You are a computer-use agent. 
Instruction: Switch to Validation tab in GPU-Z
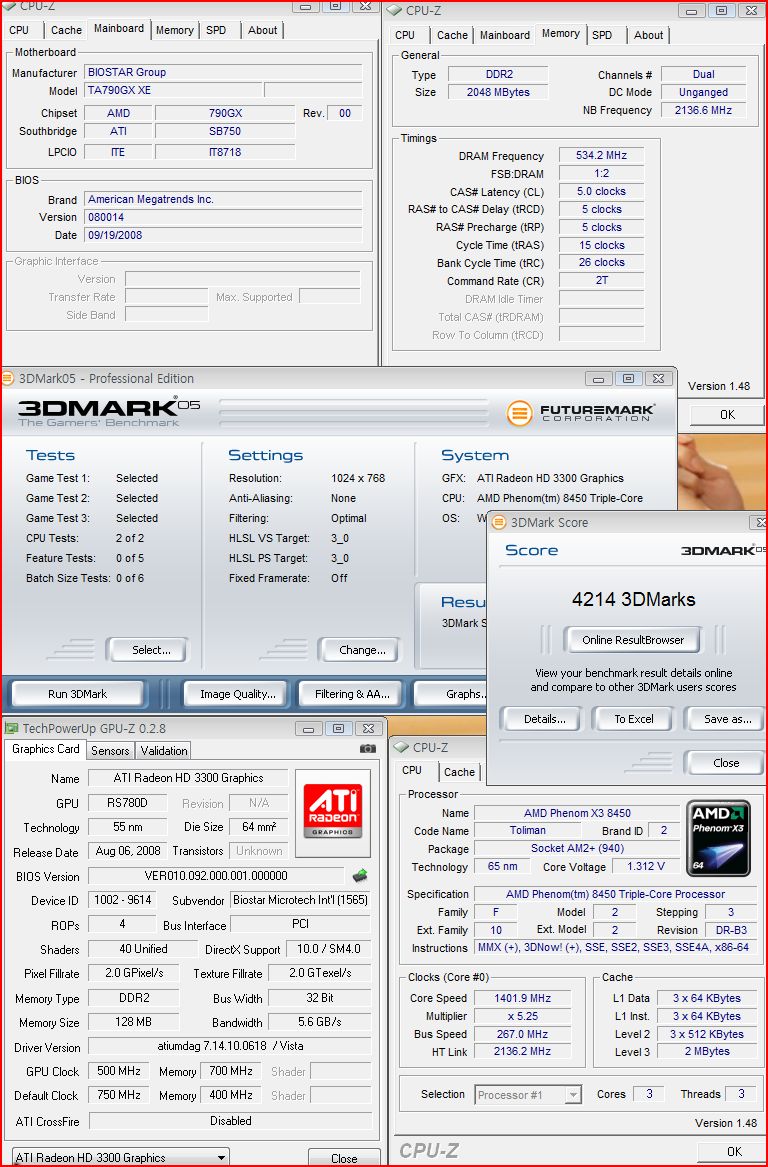click(x=164, y=751)
